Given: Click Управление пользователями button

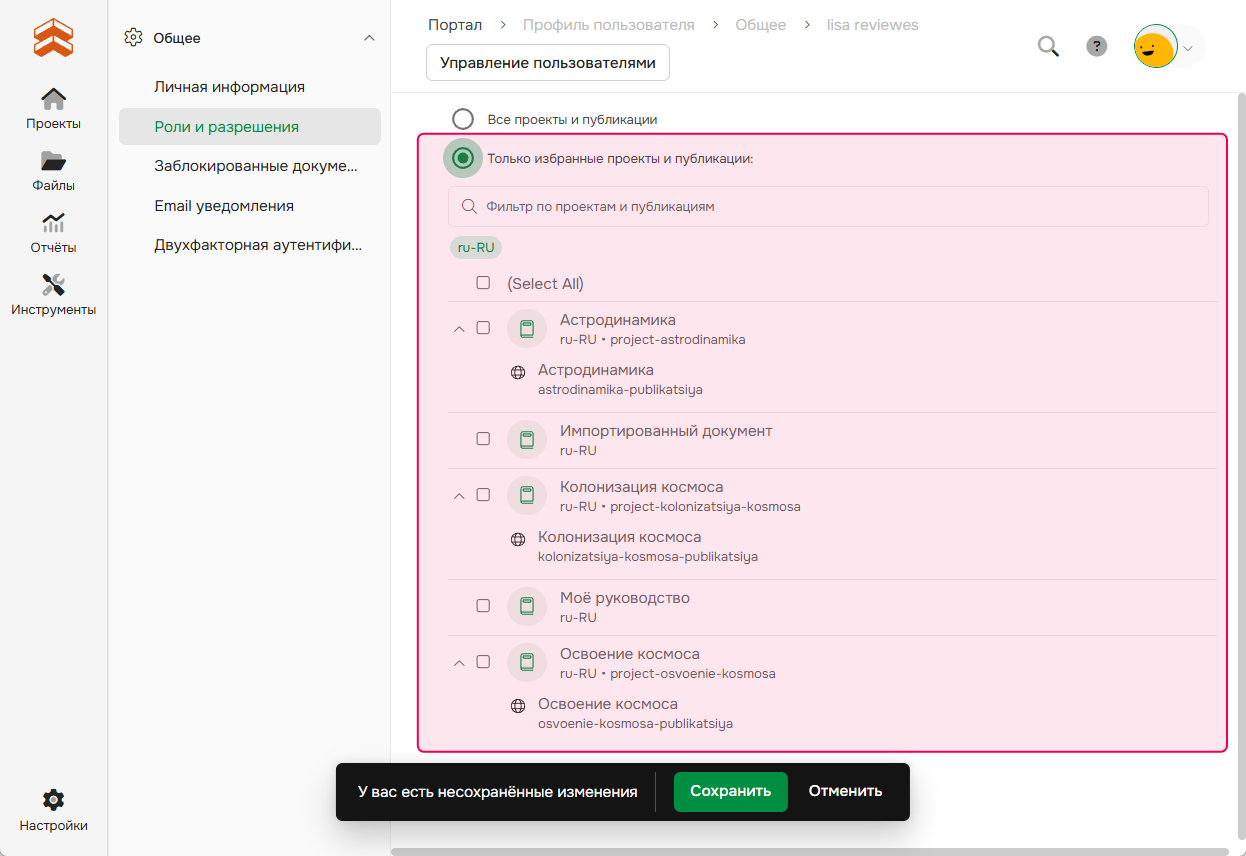Looking at the screenshot, I should 548,62.
